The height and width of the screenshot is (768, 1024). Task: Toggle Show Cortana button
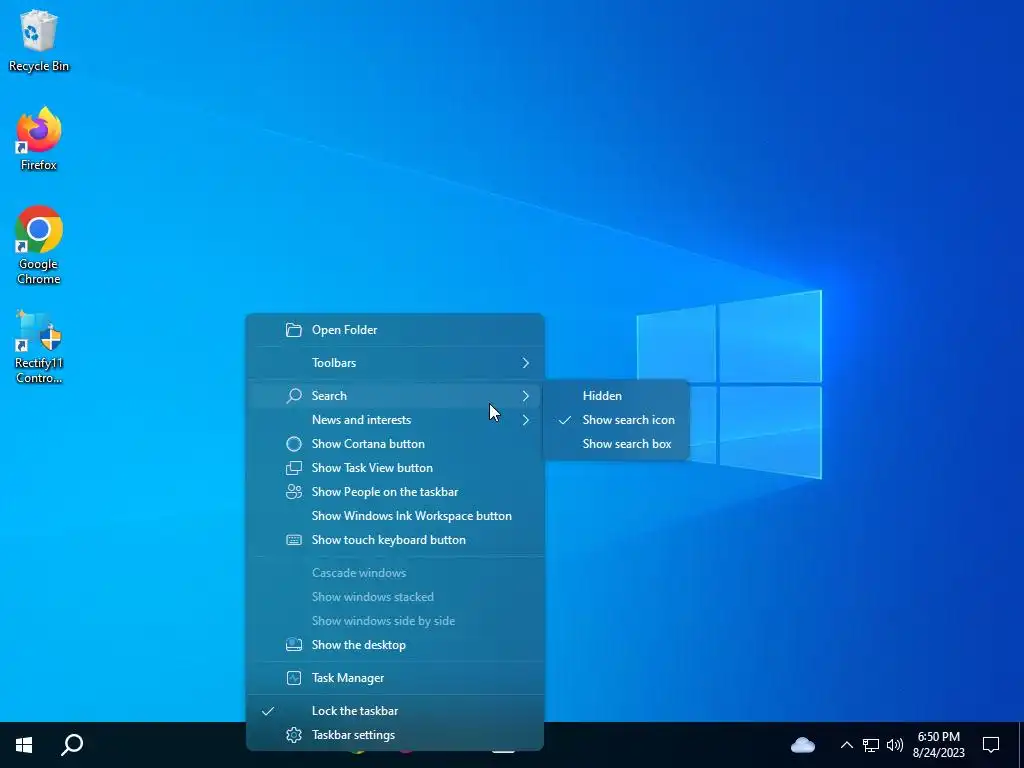(x=395, y=444)
